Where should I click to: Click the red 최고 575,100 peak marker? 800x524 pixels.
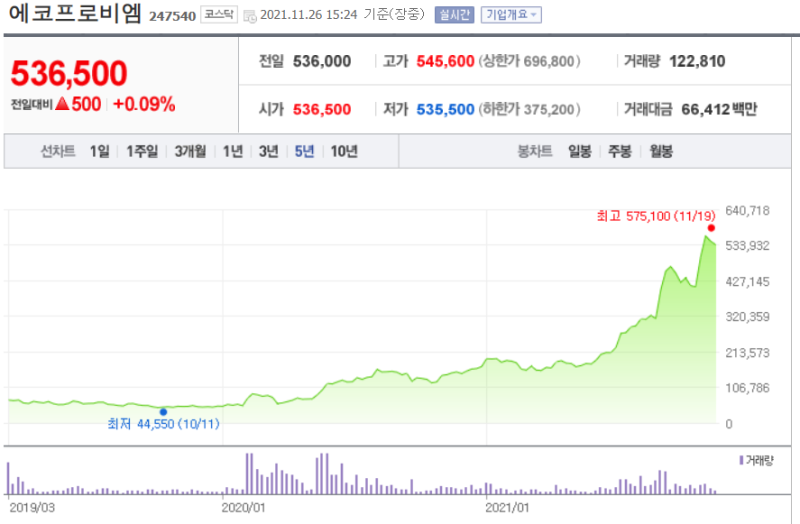711,228
